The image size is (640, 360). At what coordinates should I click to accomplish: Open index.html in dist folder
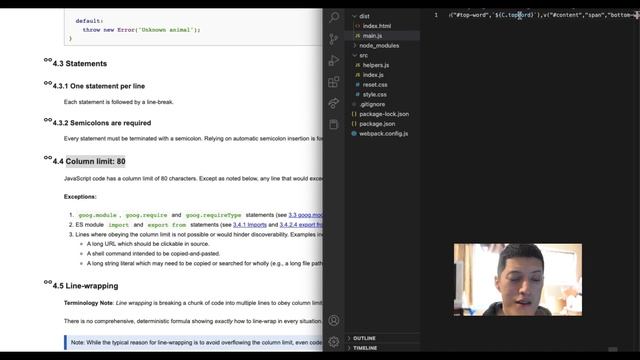377,26
